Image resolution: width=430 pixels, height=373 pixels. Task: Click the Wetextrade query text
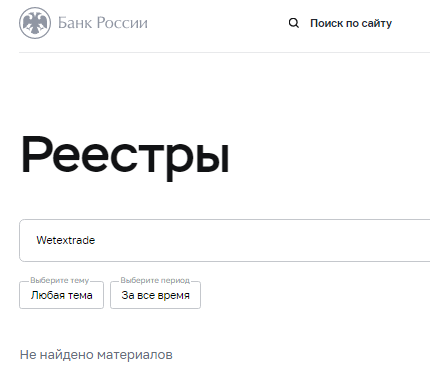[66, 240]
